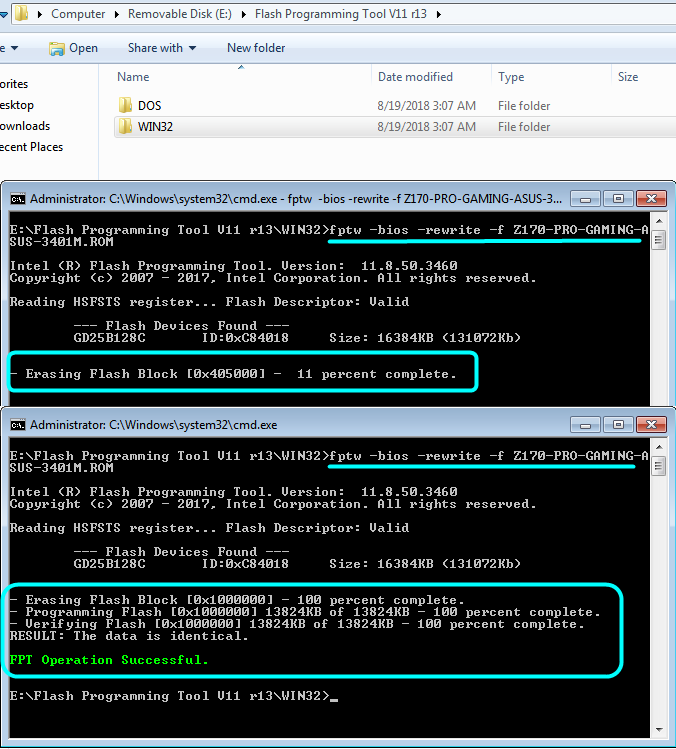Expand the arrow after Removable Disk (E:)
This screenshot has height=749, width=676.
[x=244, y=14]
